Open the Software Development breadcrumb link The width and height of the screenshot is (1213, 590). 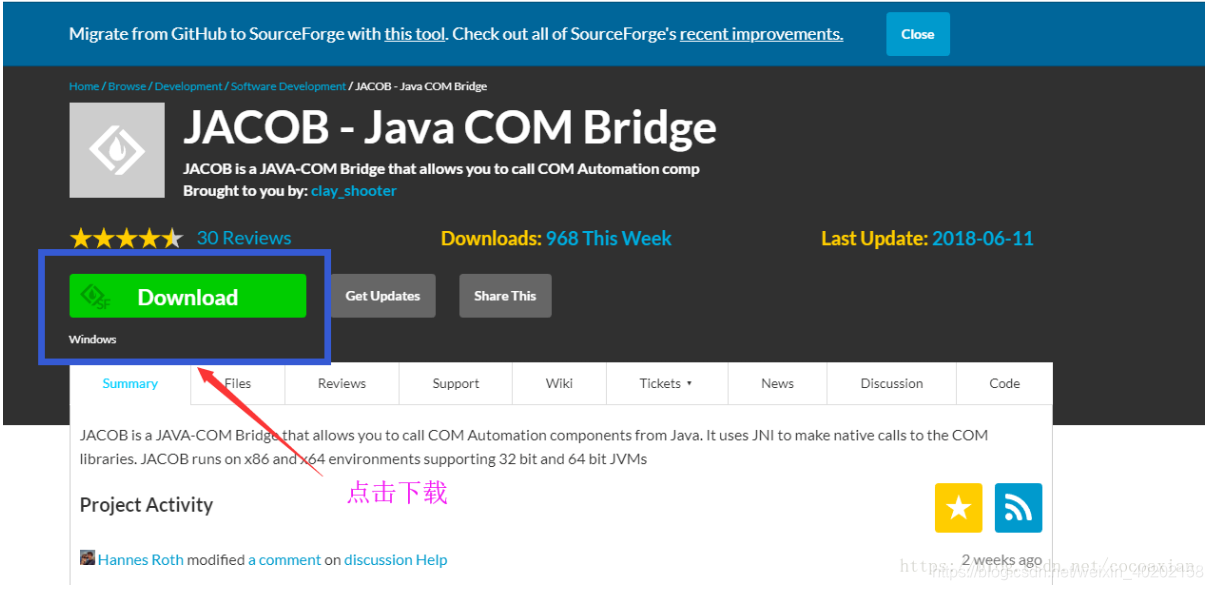coord(289,86)
